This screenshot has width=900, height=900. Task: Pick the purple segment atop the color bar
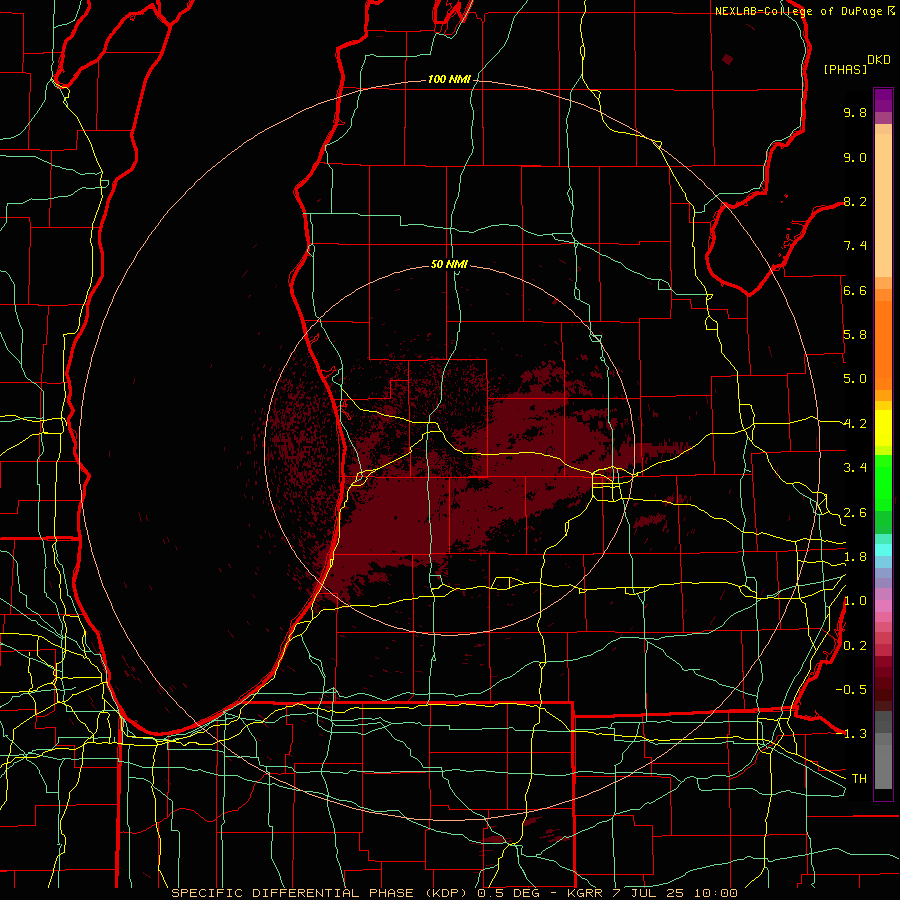coord(883,100)
